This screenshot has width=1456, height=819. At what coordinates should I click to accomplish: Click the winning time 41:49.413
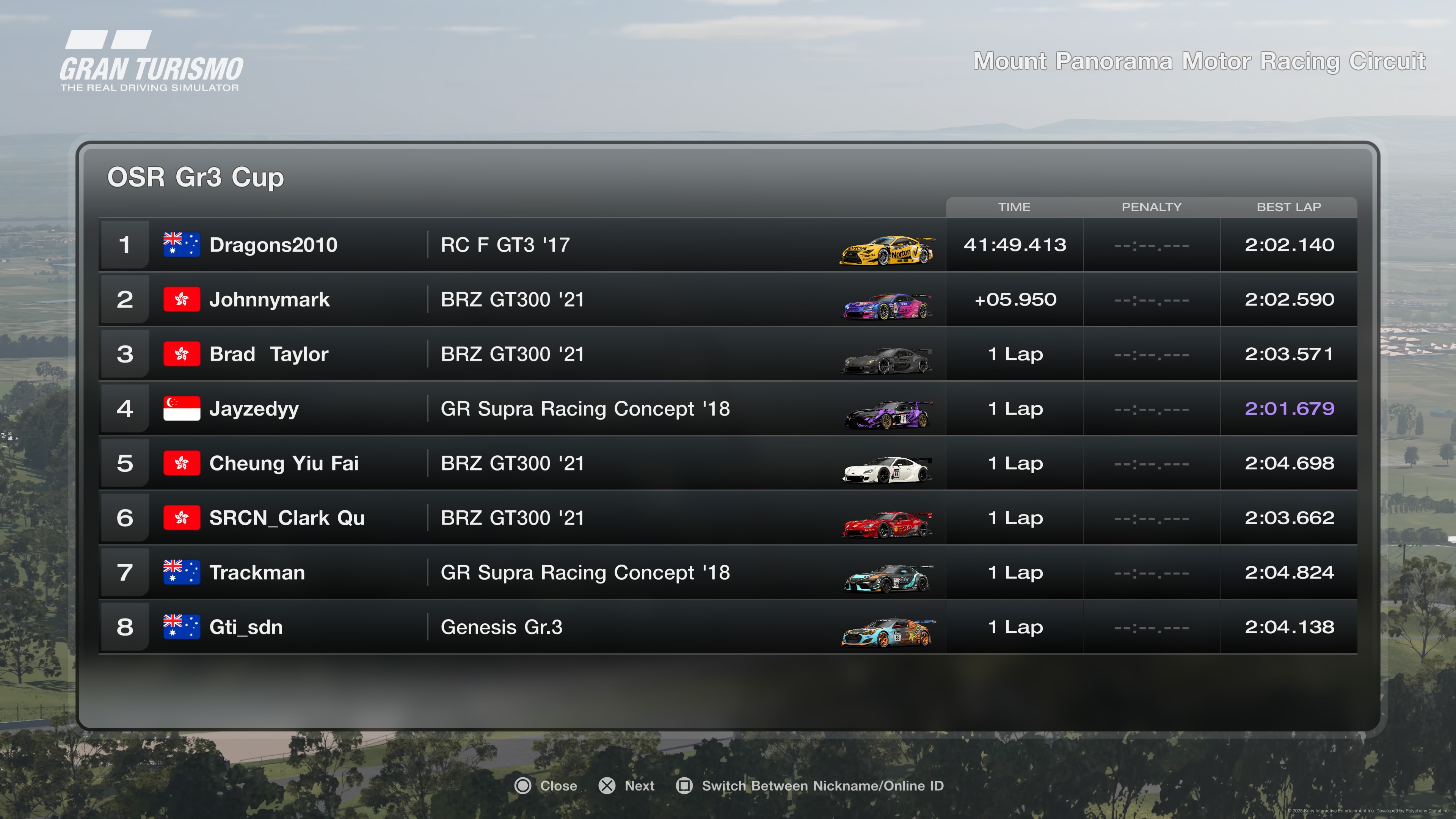click(x=1015, y=245)
